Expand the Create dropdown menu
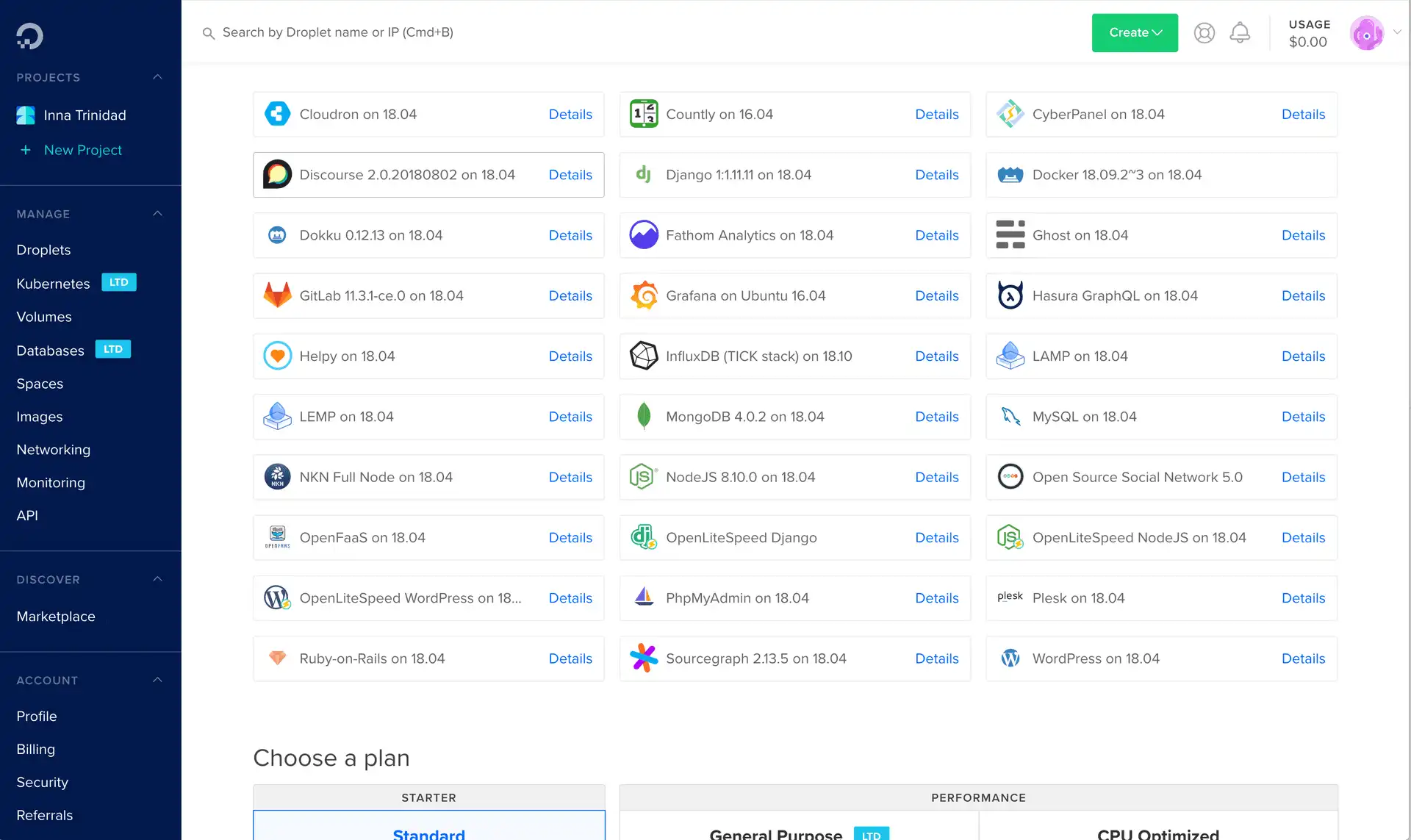The height and width of the screenshot is (840, 1411). [x=1135, y=32]
